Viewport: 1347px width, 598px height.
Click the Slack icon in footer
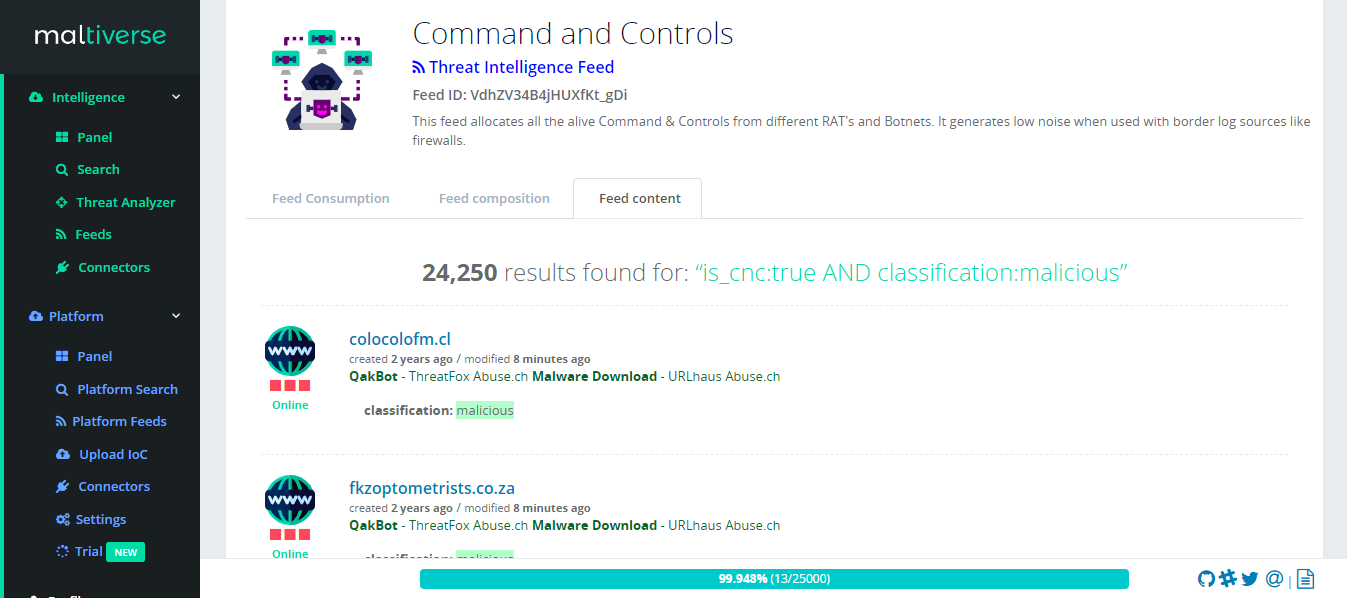coord(1228,578)
